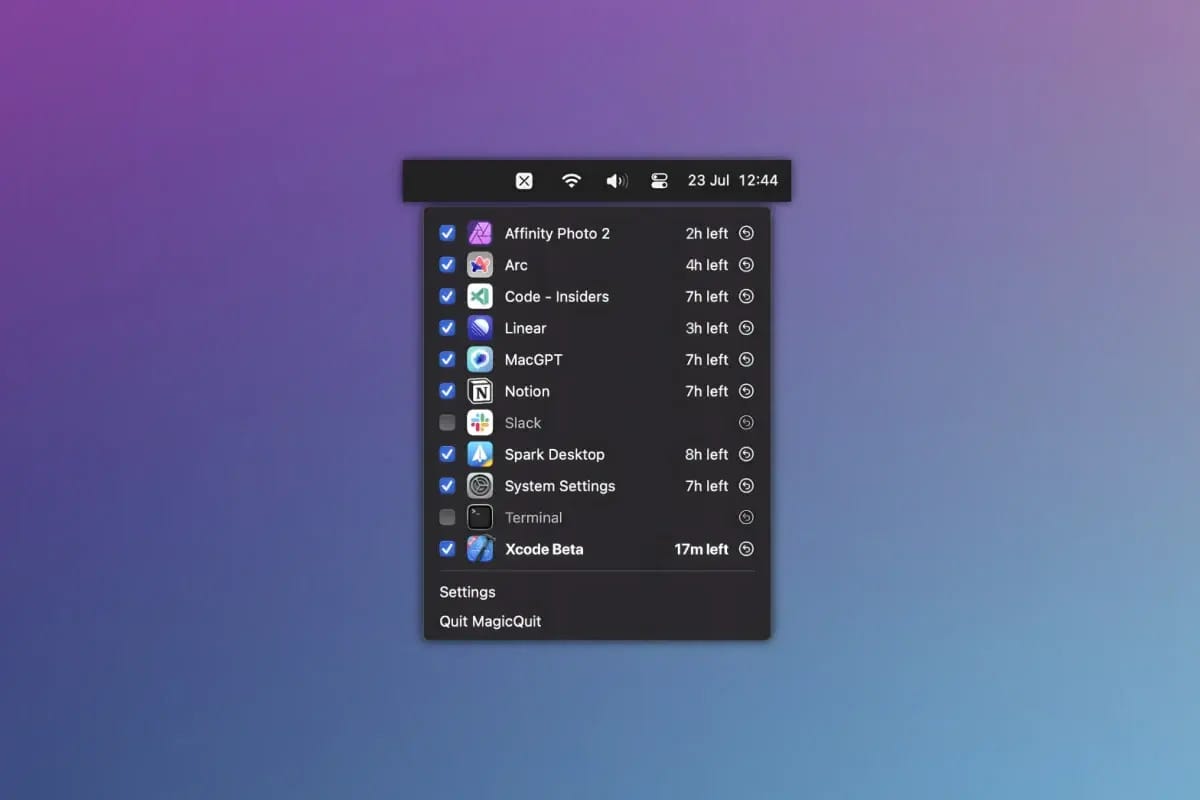
Task: Open Control Center in the menu bar
Action: 659,181
